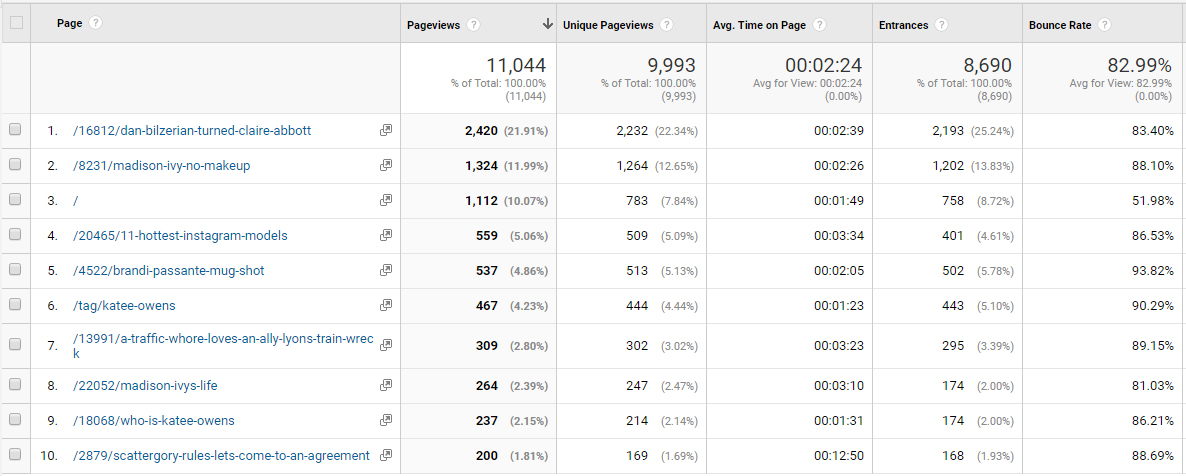The height and width of the screenshot is (476, 1186).
Task: Click the help icon next to Pageviews header
Action: [x=473, y=25]
